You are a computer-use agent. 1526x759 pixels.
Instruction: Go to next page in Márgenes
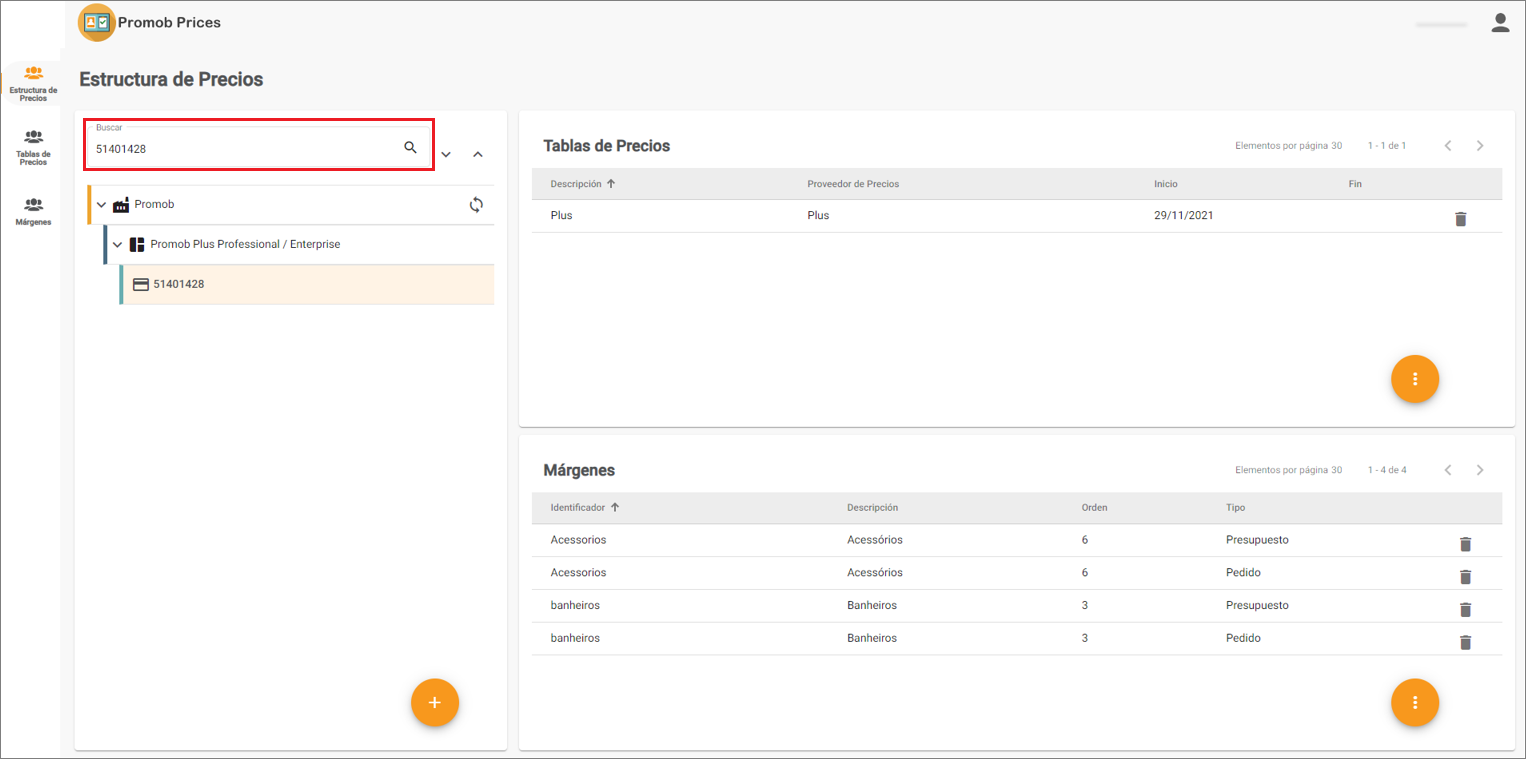1480,470
